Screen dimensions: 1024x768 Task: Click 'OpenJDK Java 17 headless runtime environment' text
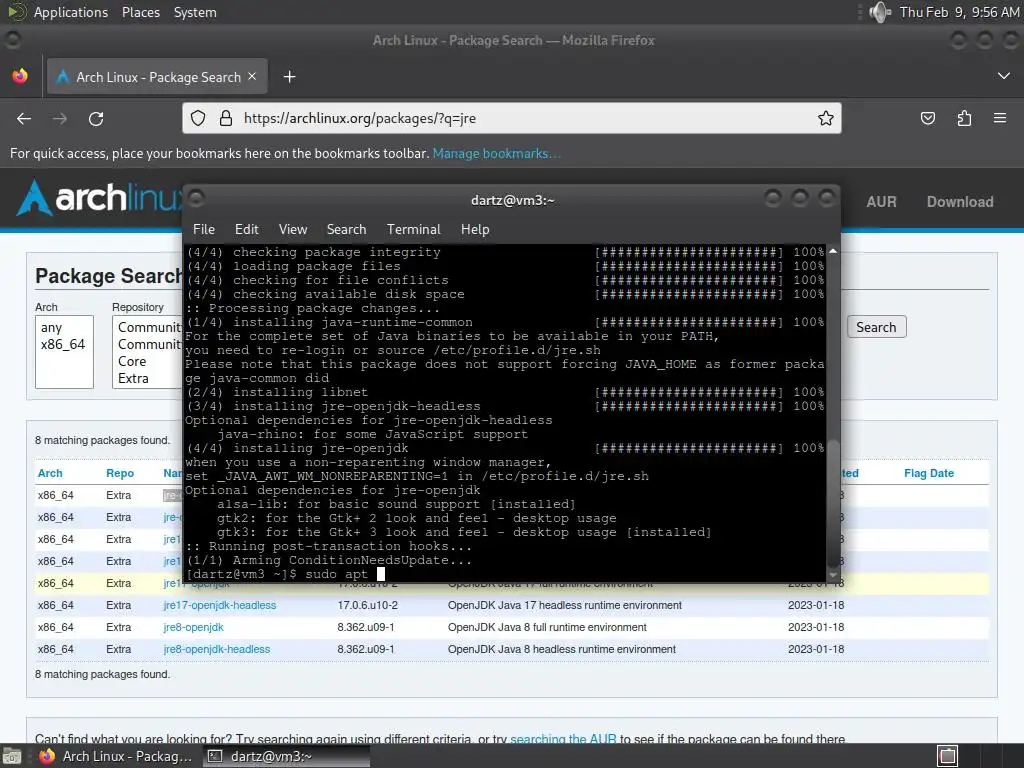pos(565,605)
